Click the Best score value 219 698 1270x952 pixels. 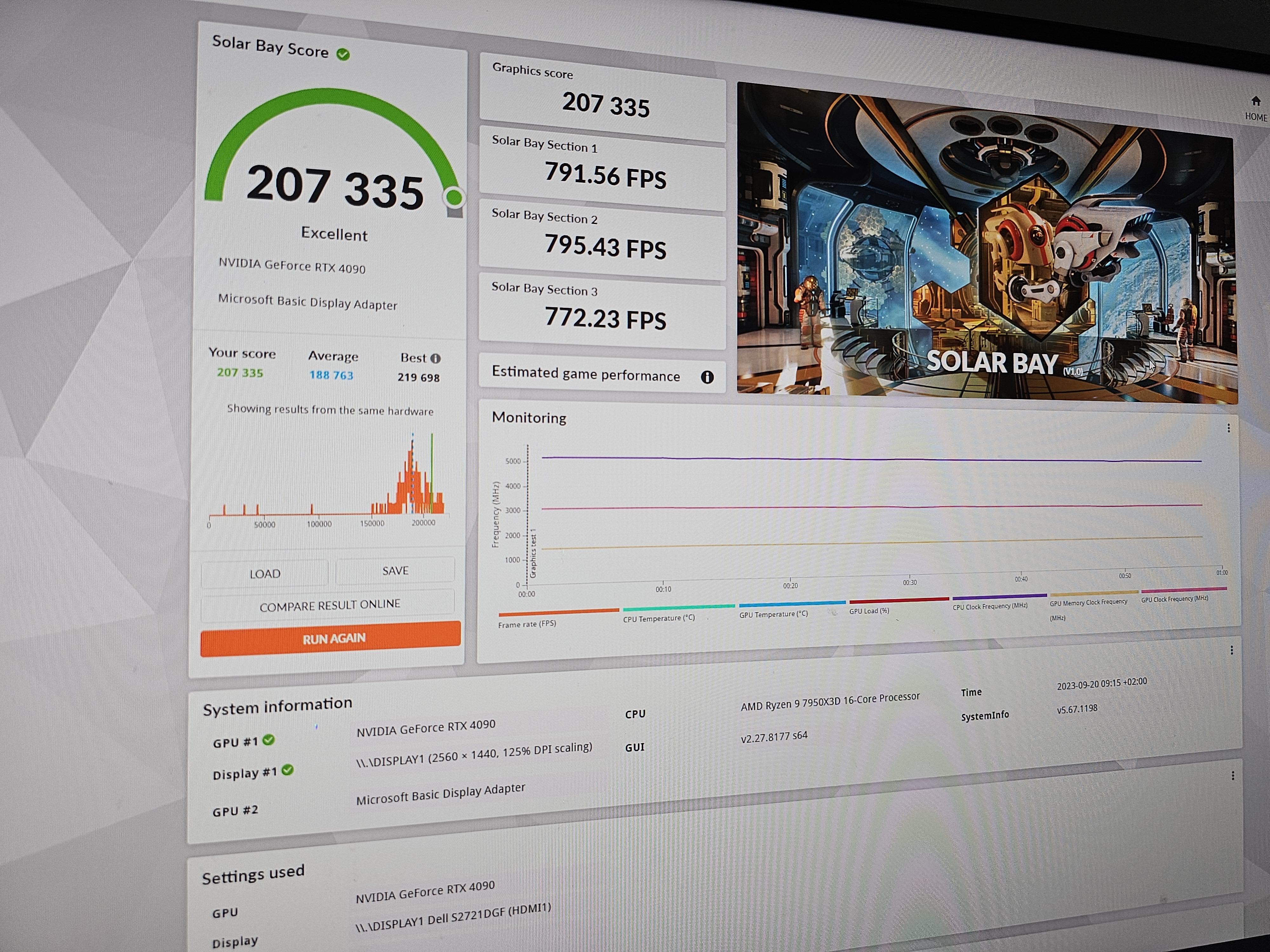[x=418, y=377]
